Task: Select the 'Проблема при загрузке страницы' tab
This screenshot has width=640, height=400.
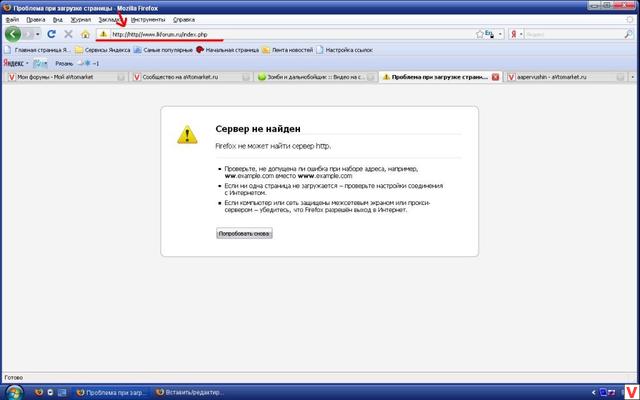Action: (x=440, y=77)
